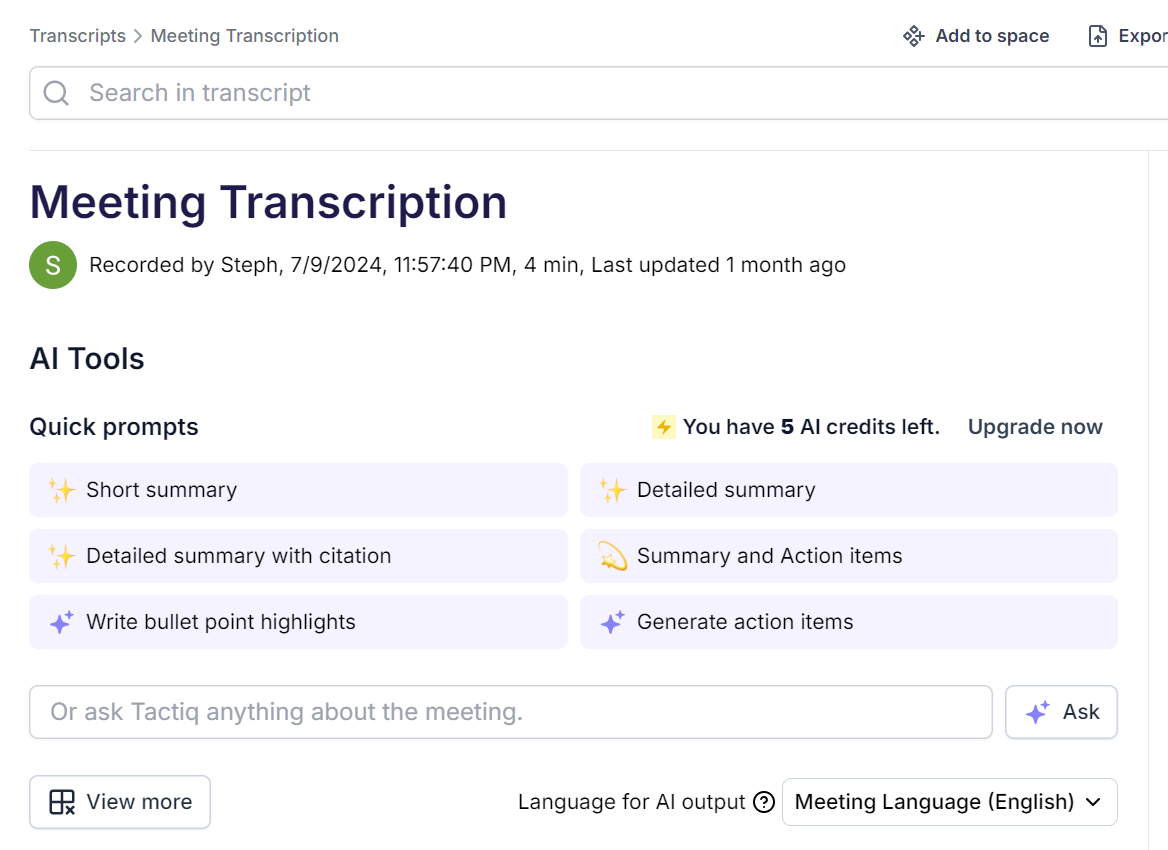Screen dimensions: 1168x850
Task: Click the recording details line by Steph
Action: [x=467, y=264]
